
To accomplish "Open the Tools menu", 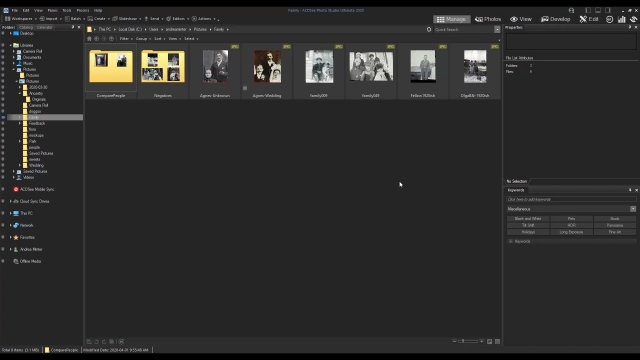I will (67, 11).
